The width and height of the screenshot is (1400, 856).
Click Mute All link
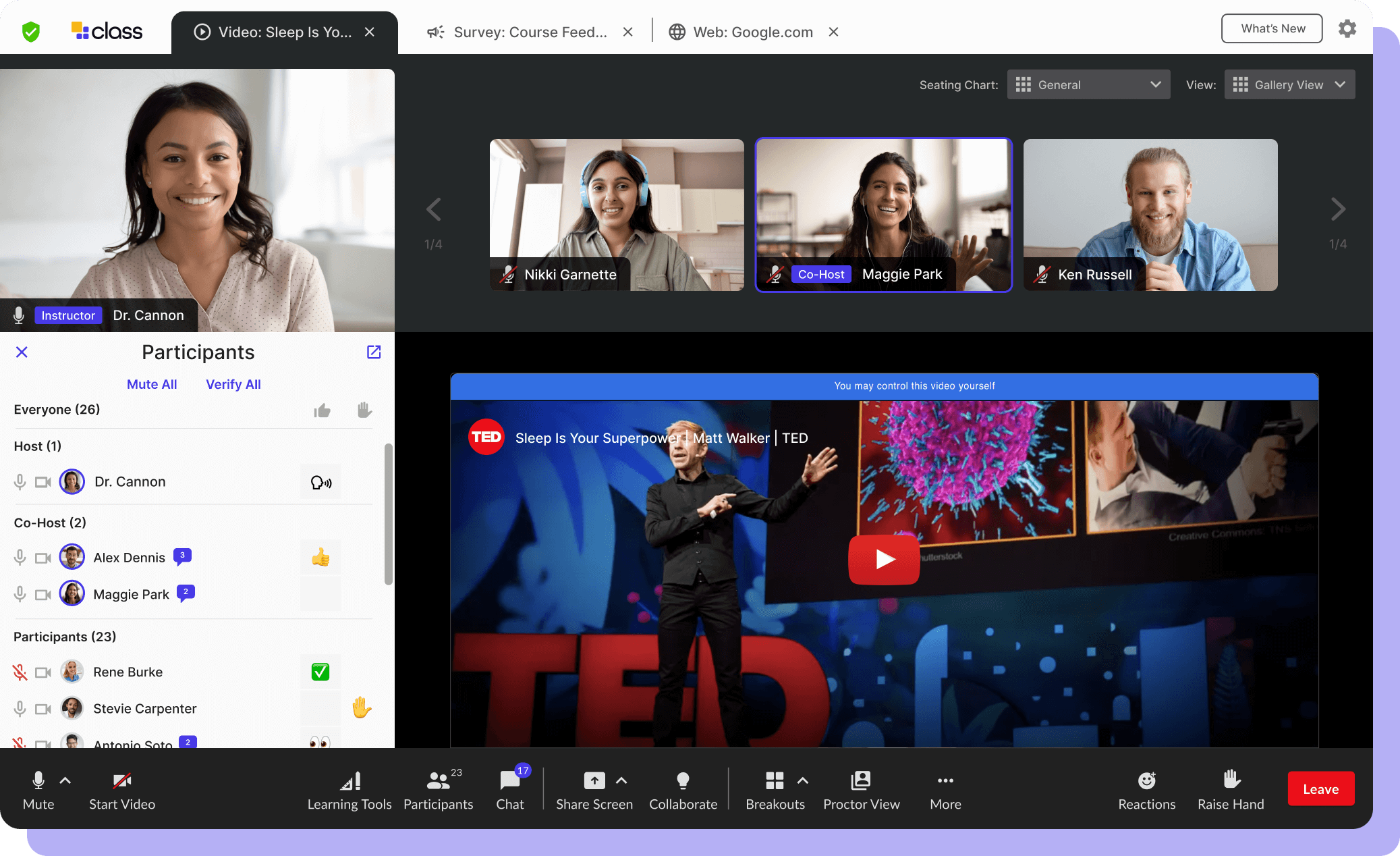pyautogui.click(x=152, y=384)
